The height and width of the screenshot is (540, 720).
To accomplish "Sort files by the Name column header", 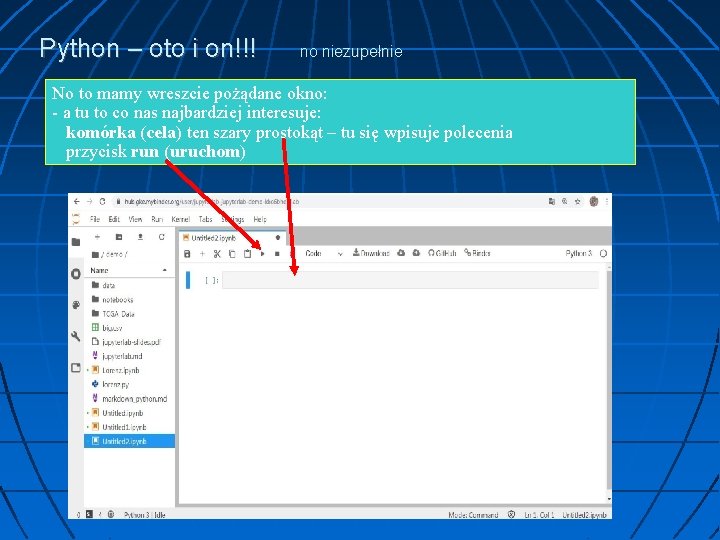I will point(99,270).
